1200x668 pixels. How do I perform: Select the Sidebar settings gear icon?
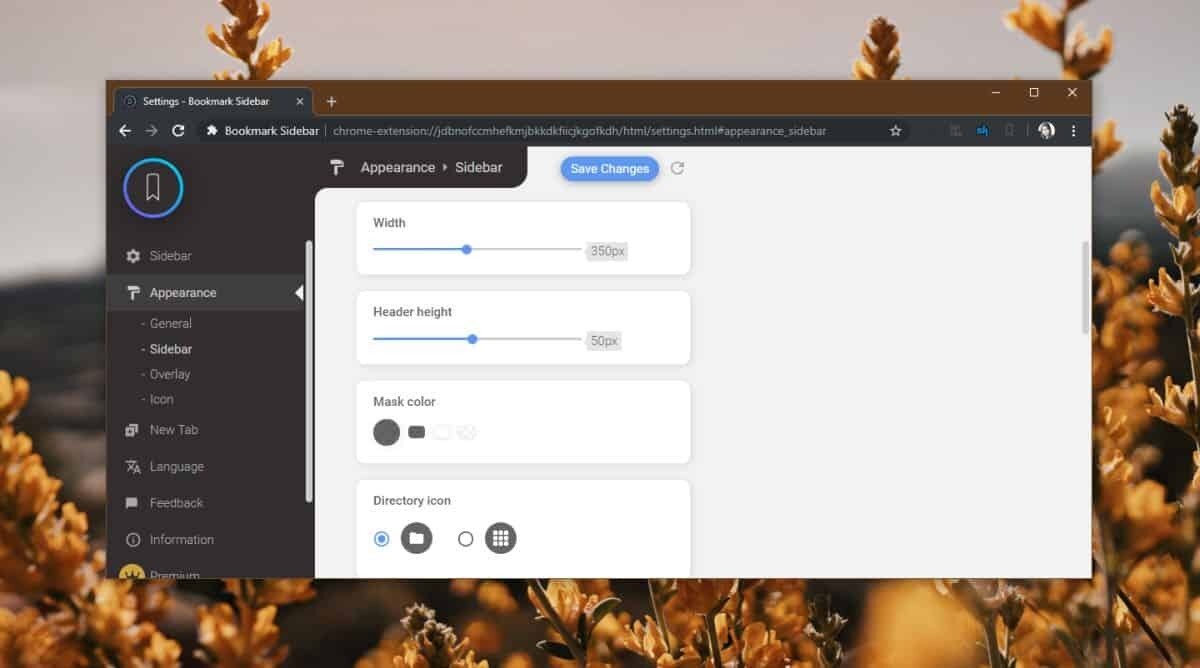pos(133,255)
